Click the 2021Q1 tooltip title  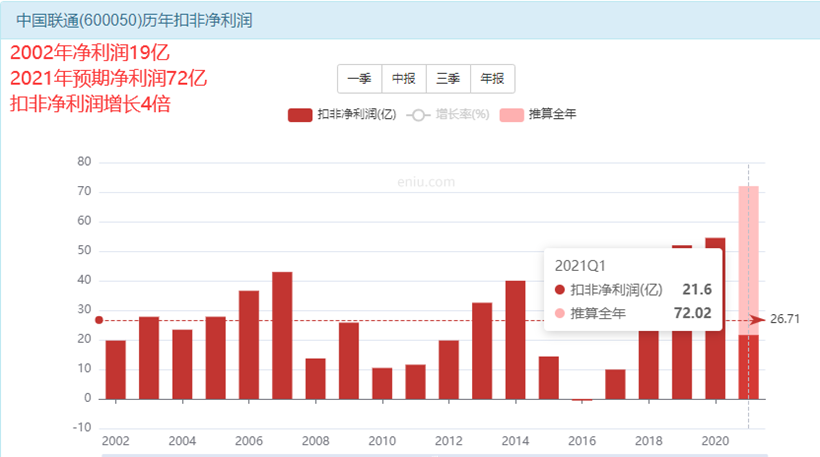click(580, 266)
